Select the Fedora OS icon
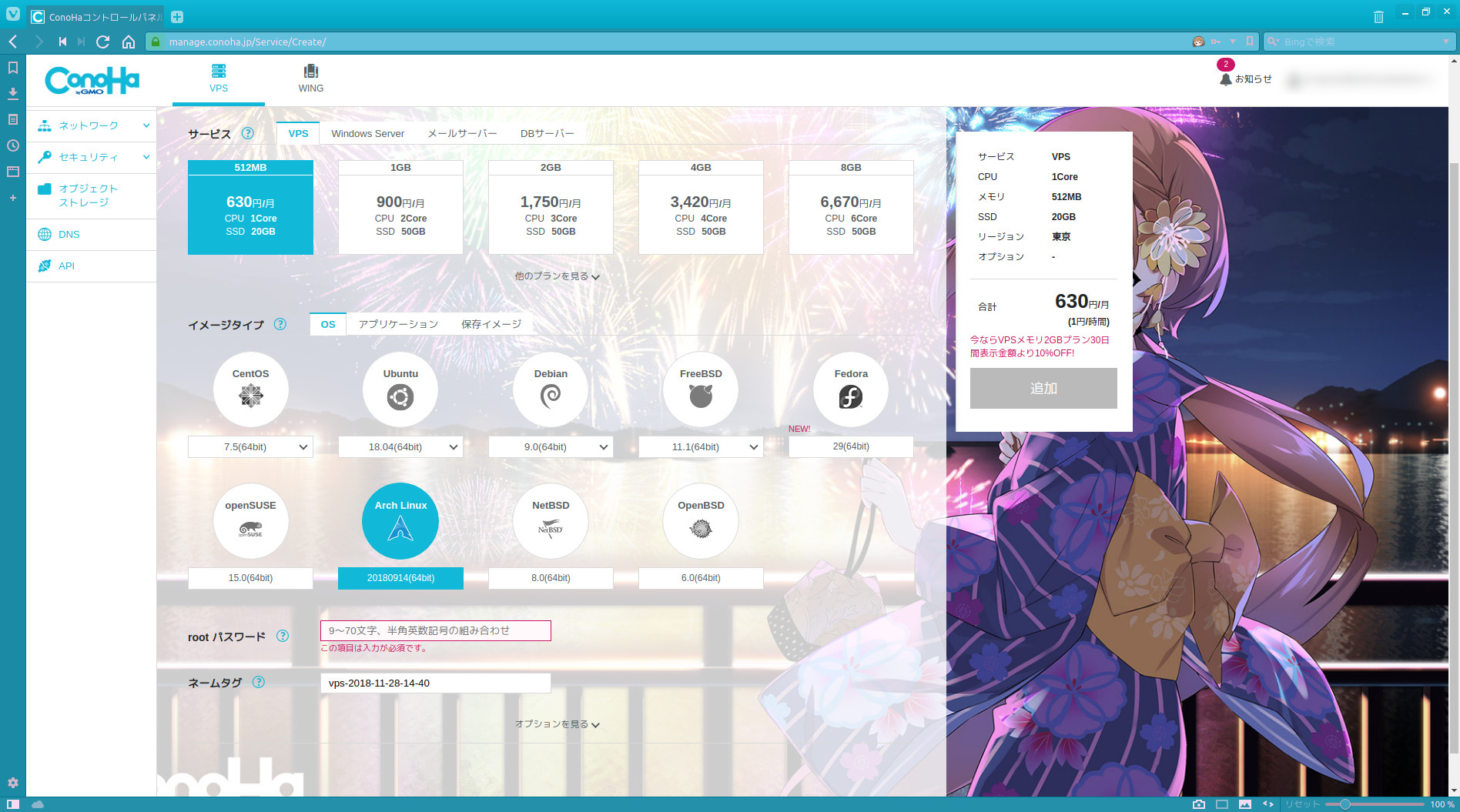This screenshot has width=1460, height=812. click(x=851, y=389)
